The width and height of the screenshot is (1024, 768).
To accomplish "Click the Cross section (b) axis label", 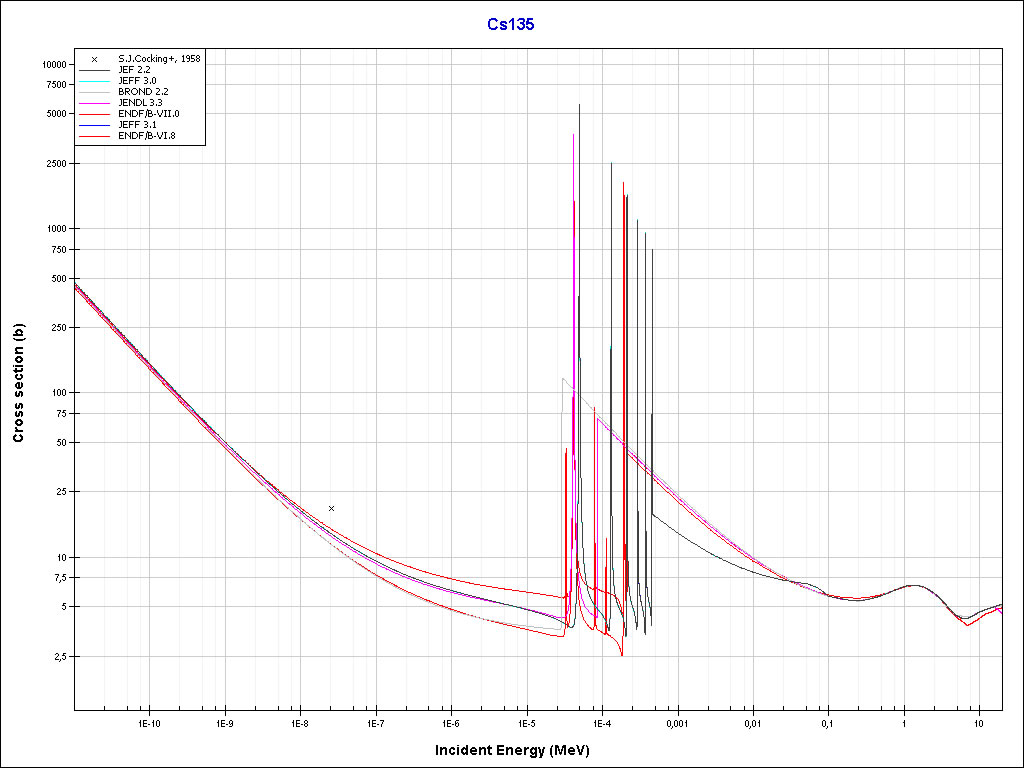I will (x=18, y=384).
